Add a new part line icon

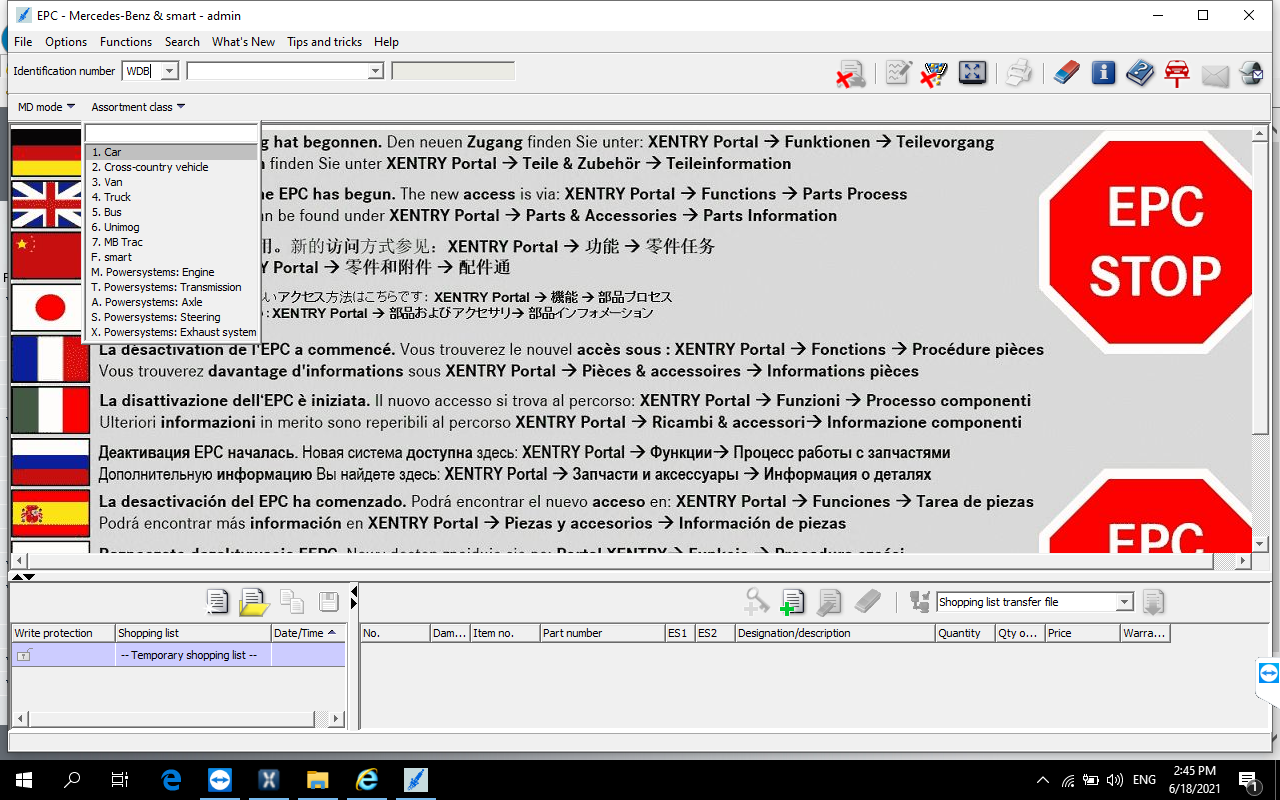(x=792, y=602)
